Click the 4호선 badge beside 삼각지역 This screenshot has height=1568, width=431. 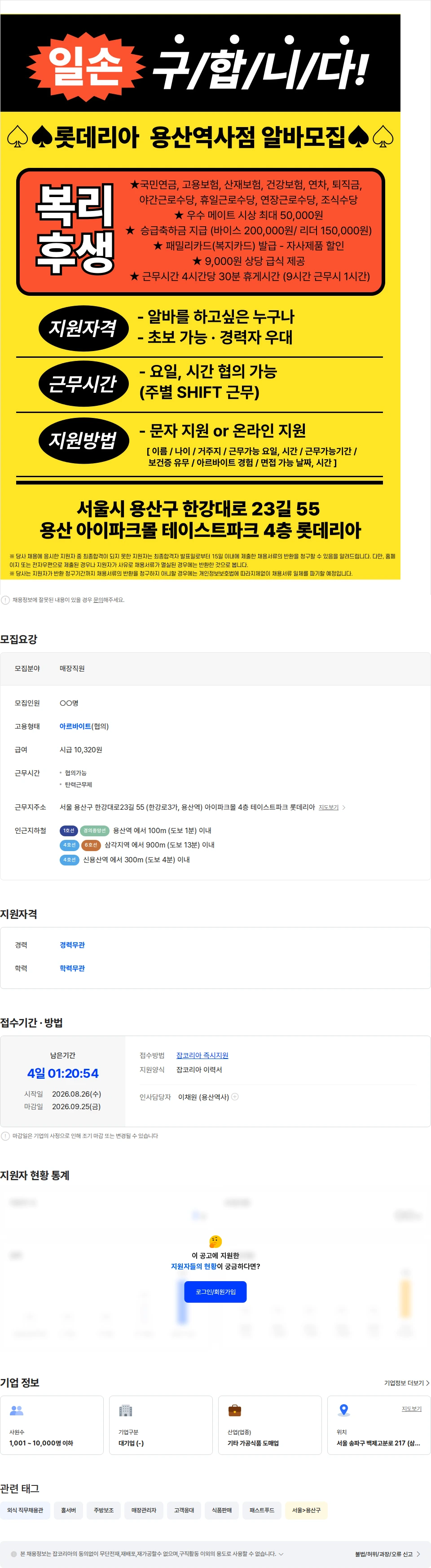pos(70,845)
